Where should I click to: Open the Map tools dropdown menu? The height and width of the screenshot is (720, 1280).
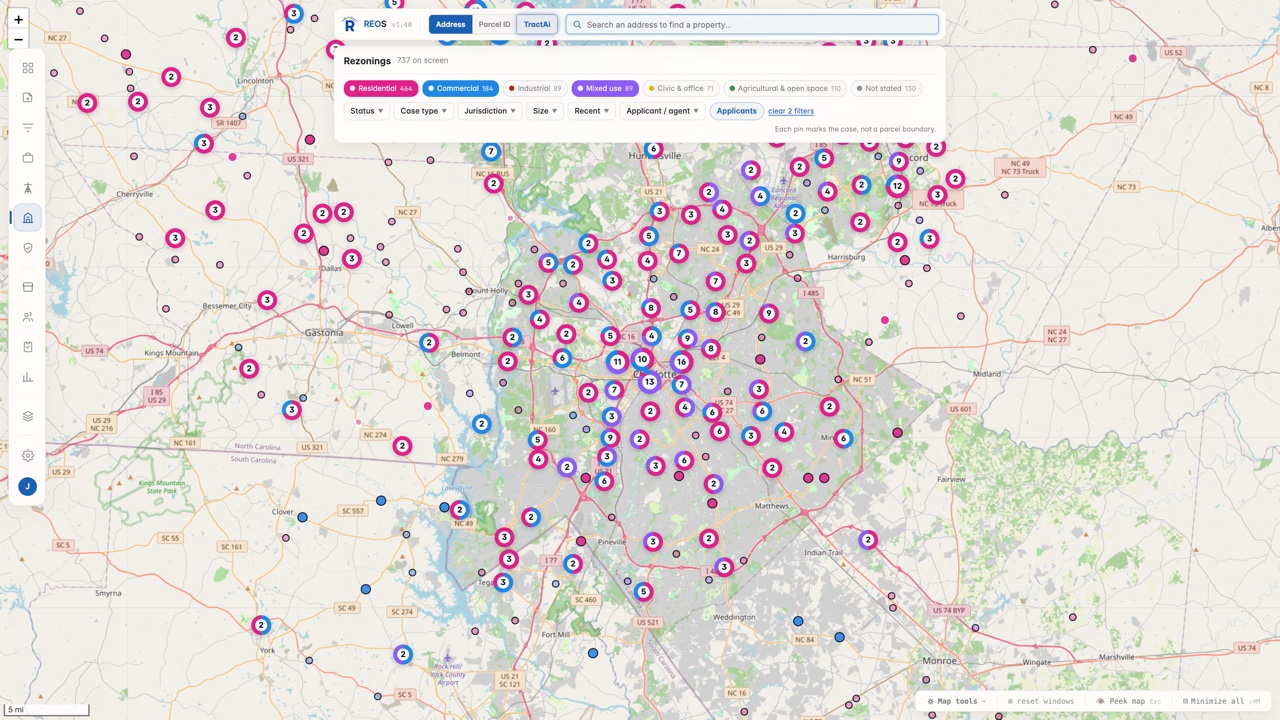click(x=956, y=701)
